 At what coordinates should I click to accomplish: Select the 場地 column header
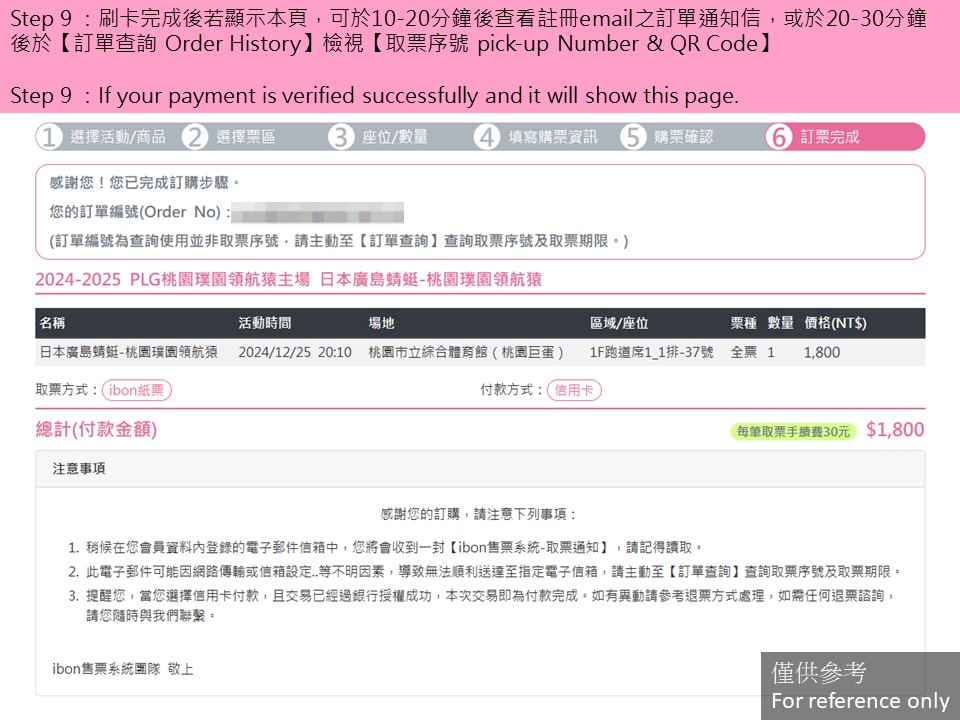pos(381,323)
